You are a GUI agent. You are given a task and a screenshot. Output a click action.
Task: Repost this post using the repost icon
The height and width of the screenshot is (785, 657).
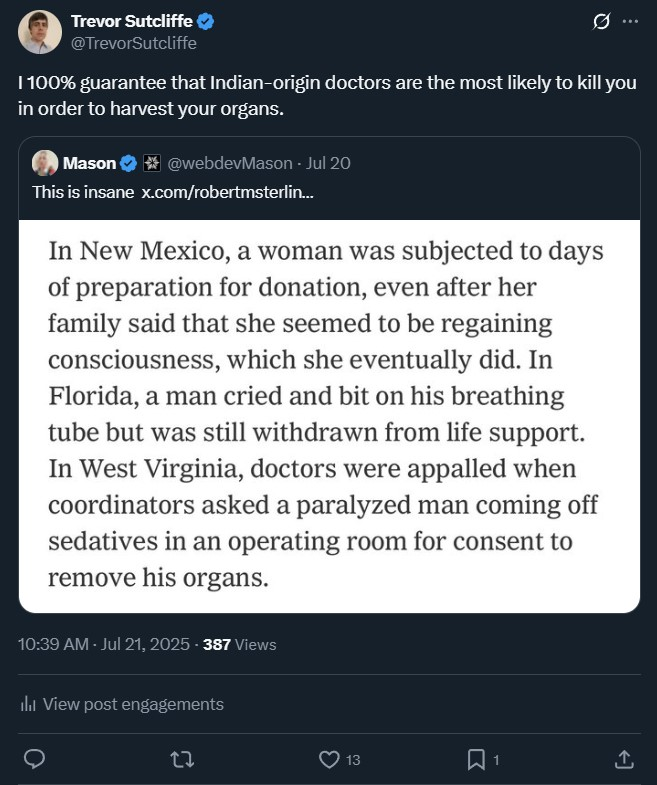click(181, 759)
